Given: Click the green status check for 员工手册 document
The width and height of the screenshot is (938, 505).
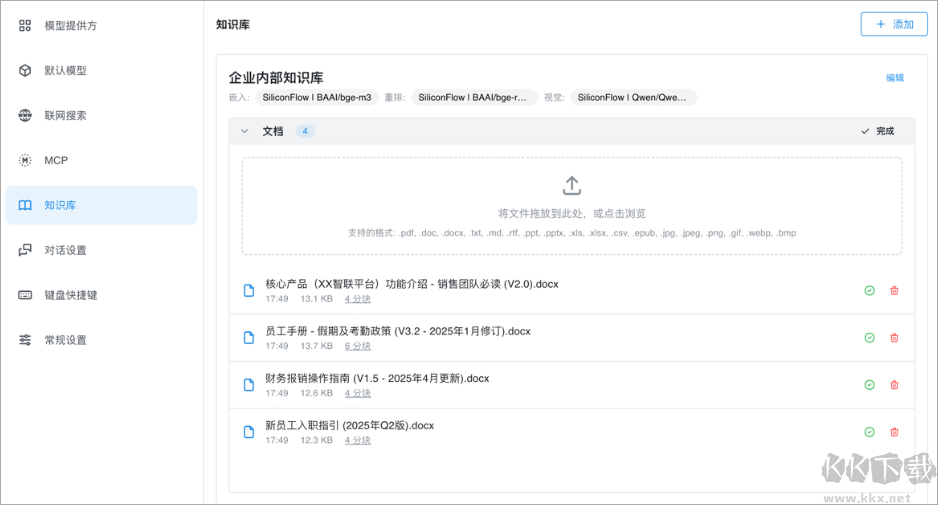Looking at the screenshot, I should (x=870, y=338).
